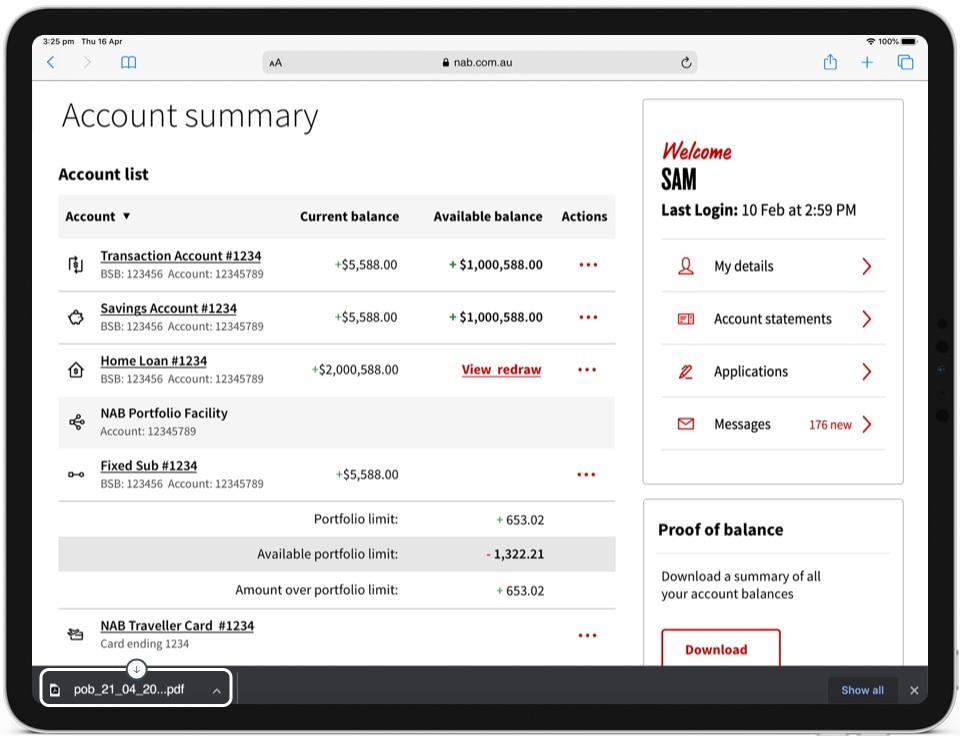Open Transaction Account #1234 link

tap(181, 256)
